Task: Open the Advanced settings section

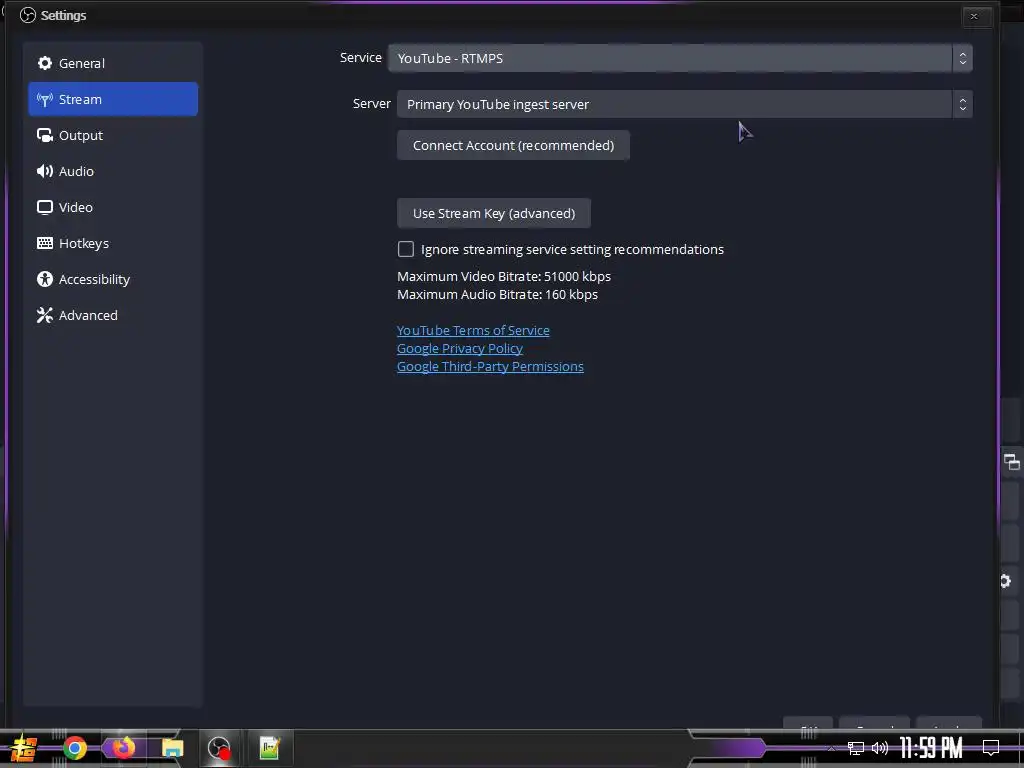Action: click(x=113, y=315)
